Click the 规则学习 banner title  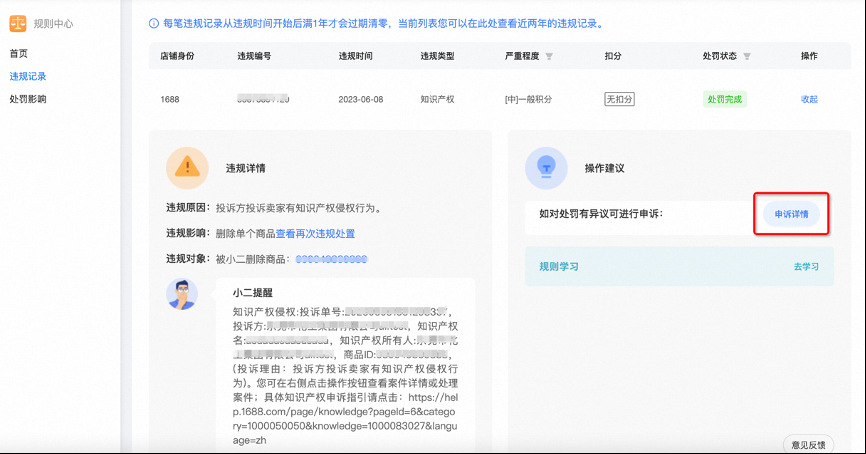pos(558,267)
